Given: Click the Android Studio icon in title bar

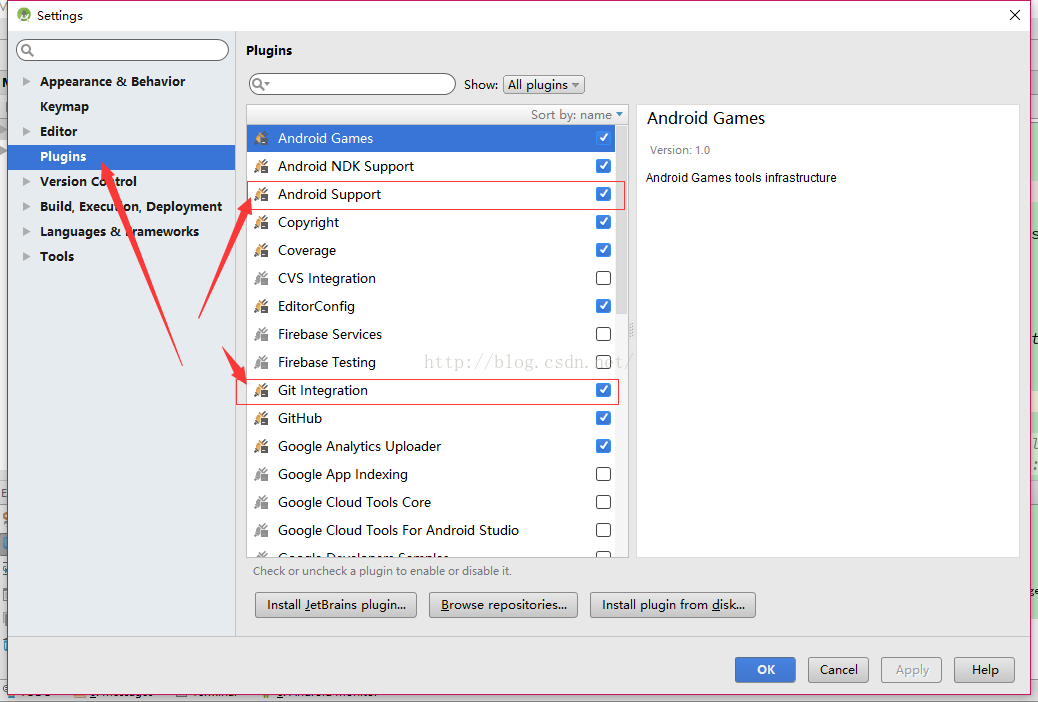Looking at the screenshot, I should point(24,15).
